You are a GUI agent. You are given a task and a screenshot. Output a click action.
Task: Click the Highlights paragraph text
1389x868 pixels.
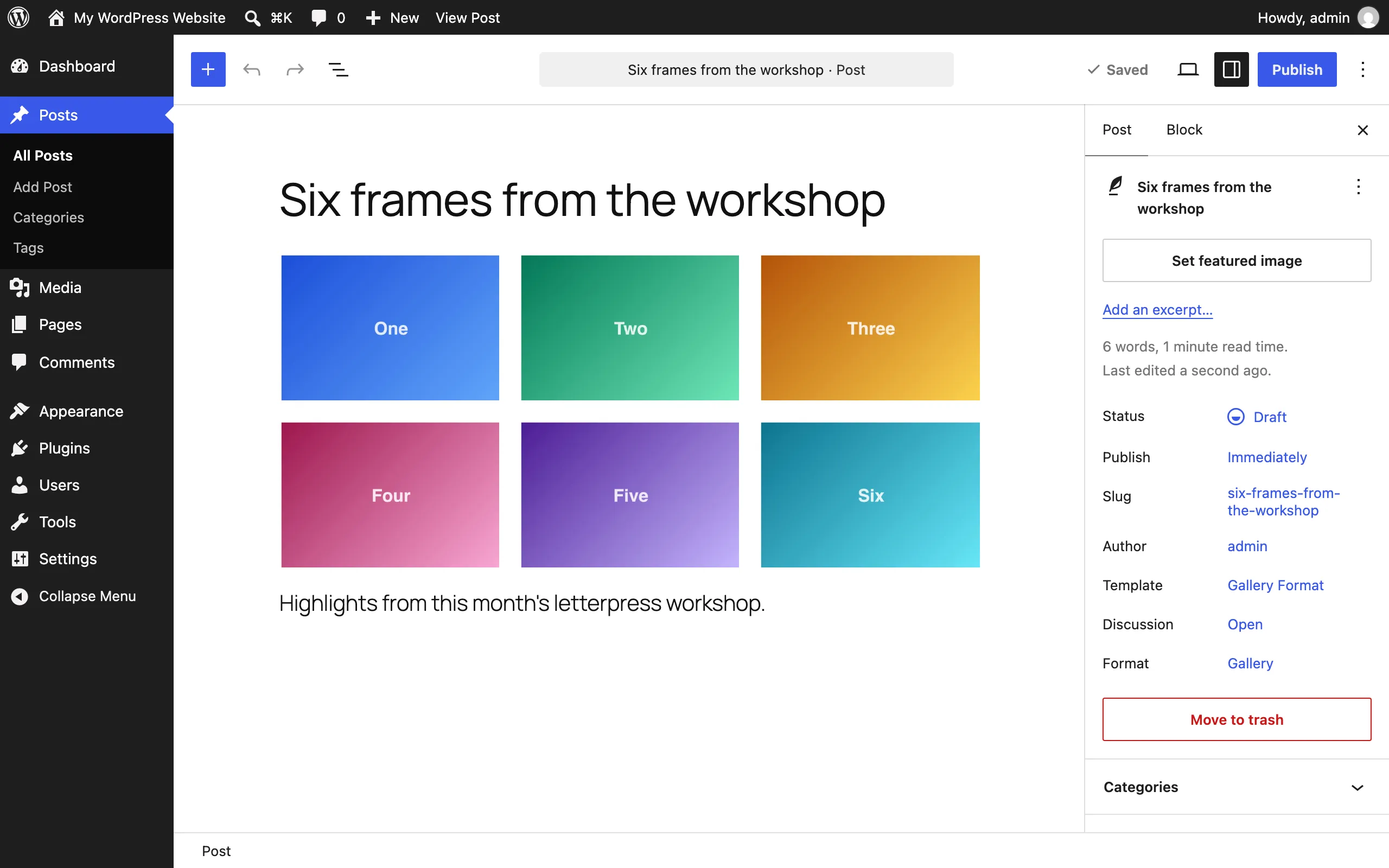coord(522,603)
